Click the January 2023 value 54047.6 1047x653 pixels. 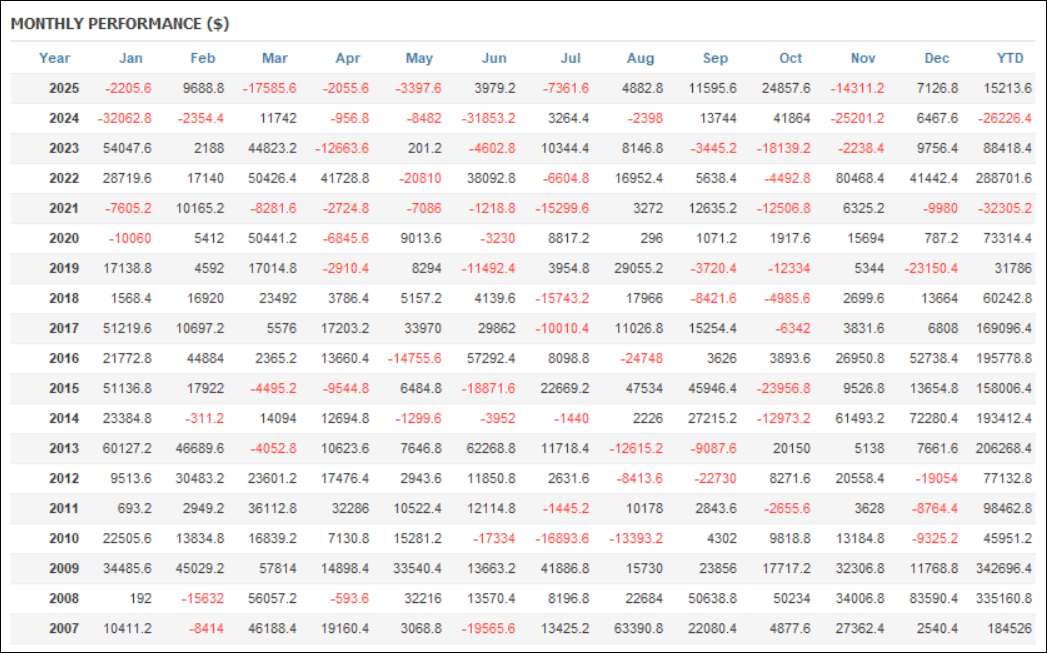[x=127, y=148]
